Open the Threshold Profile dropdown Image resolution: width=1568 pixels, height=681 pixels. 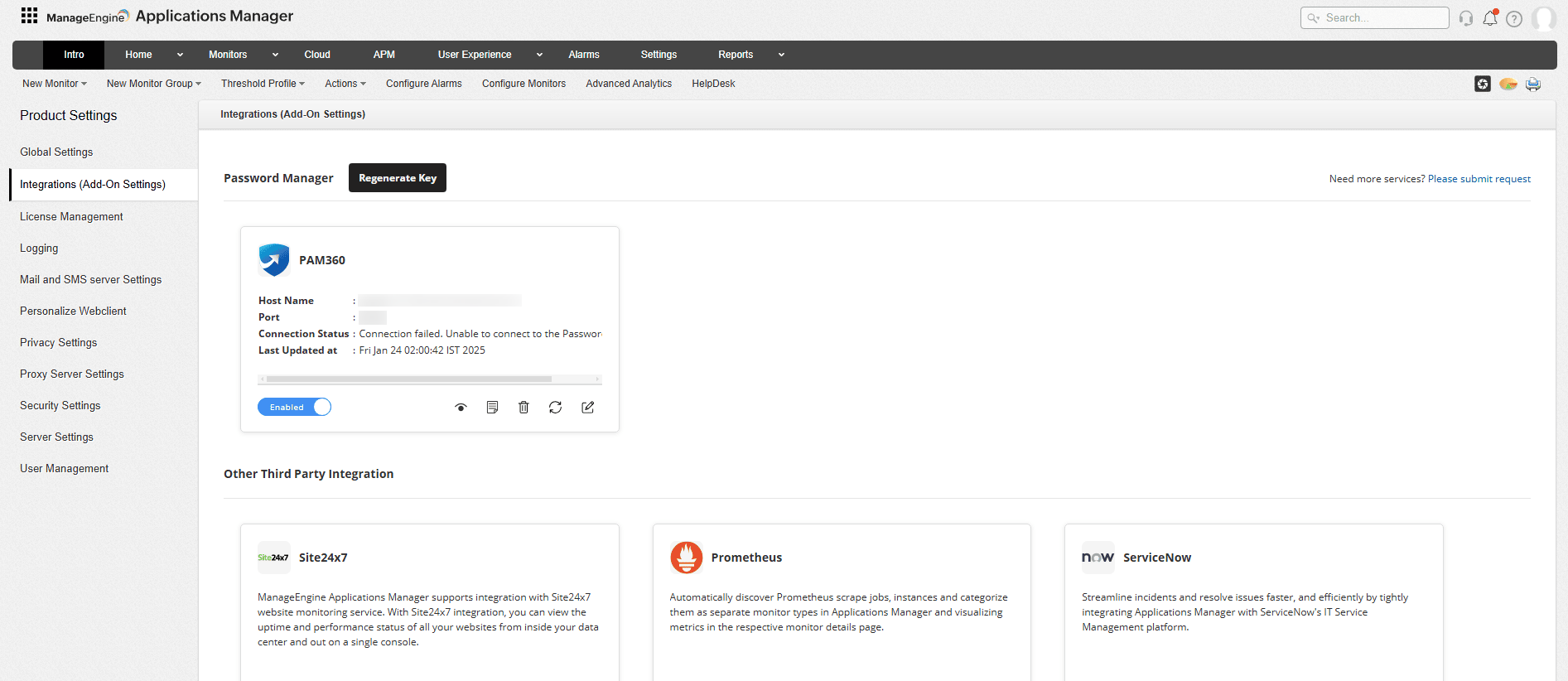point(263,84)
